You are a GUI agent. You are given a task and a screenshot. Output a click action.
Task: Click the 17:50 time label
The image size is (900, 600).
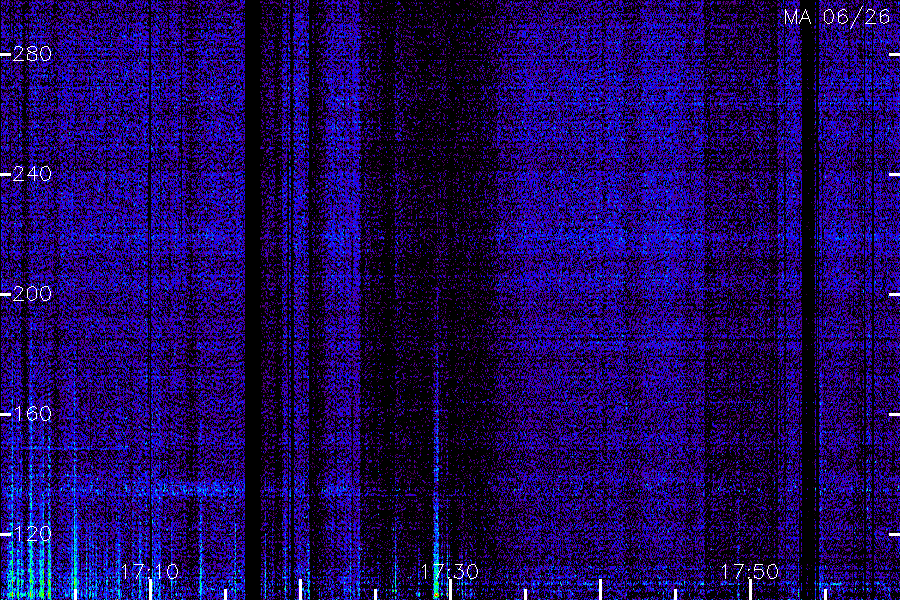749,572
